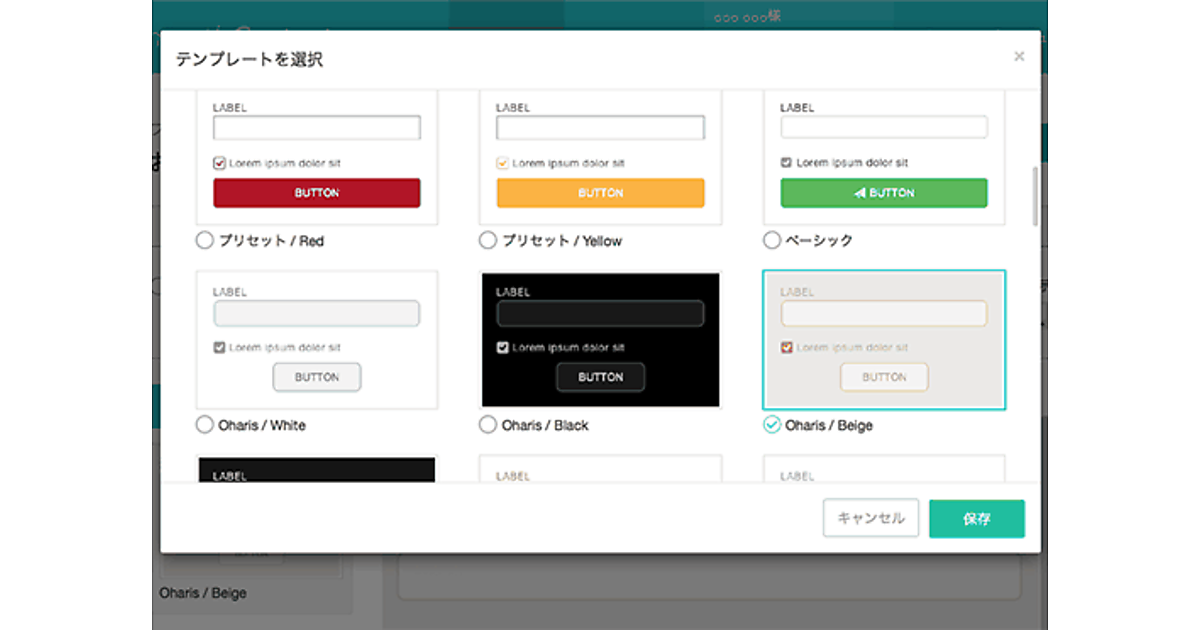Toggle the checkbox in Oharis Black preview
This screenshot has height=630, width=1200.
(x=503, y=348)
